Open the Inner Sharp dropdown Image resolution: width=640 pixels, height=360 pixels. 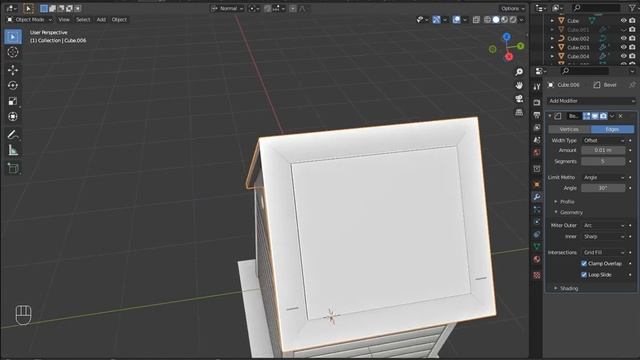[603, 237]
